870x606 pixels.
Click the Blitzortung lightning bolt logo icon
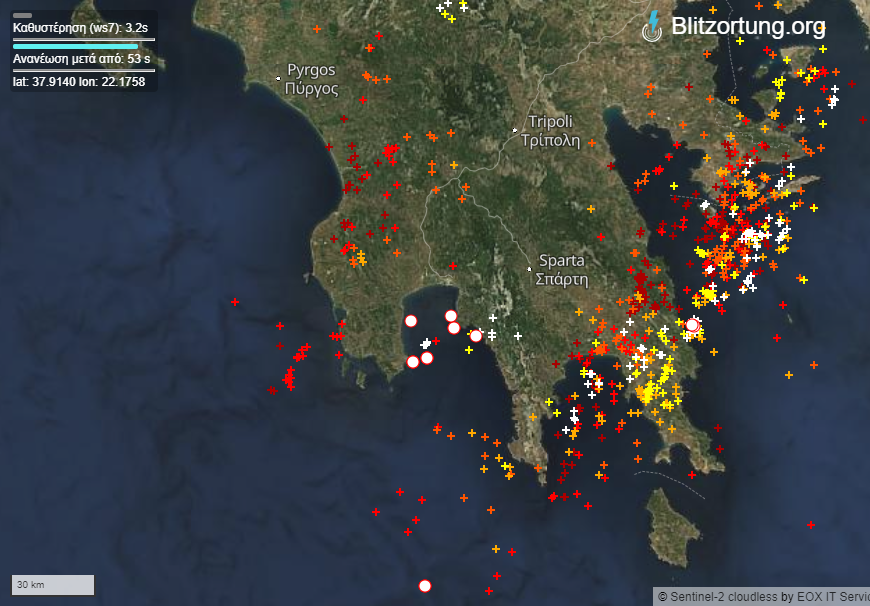652,26
